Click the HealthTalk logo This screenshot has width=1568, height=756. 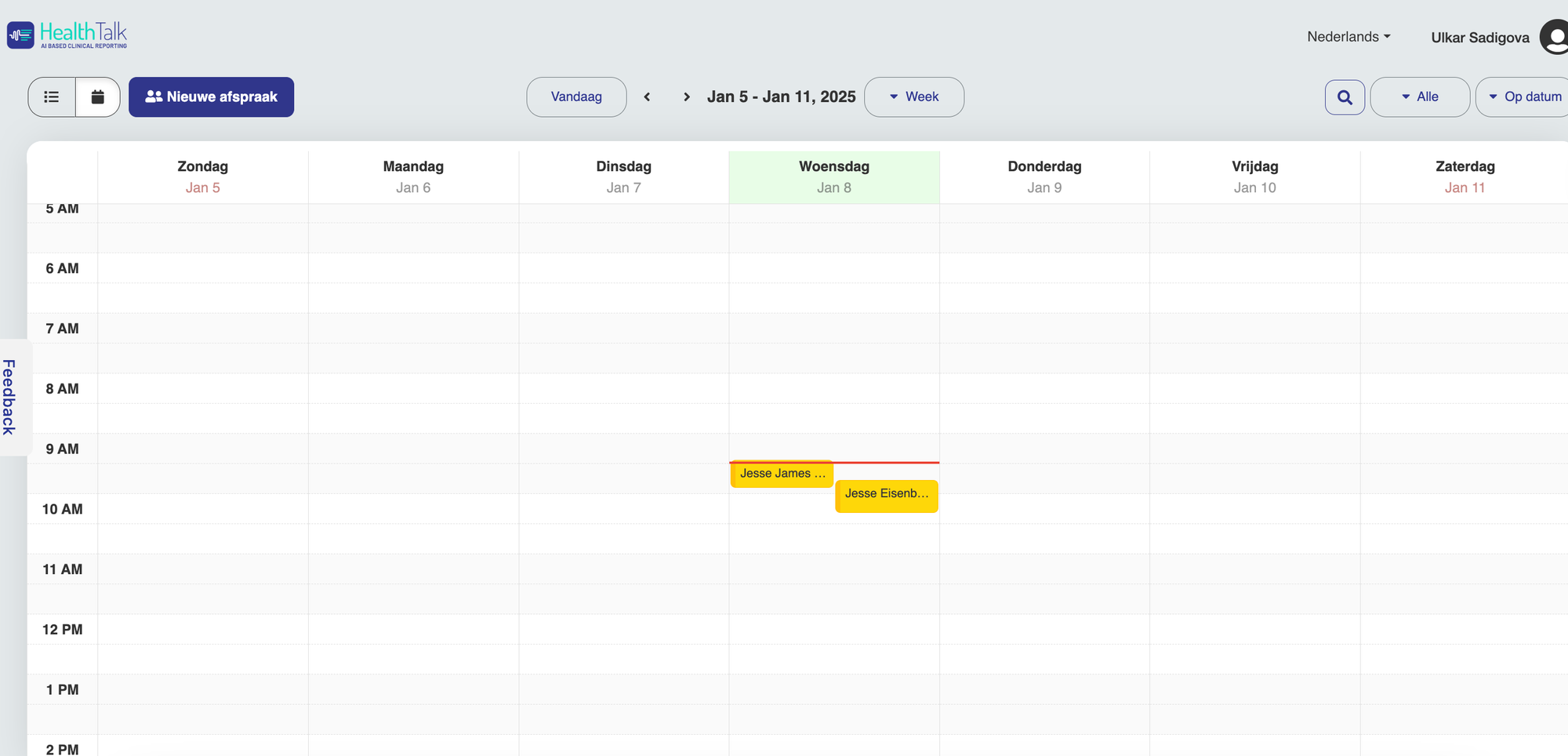click(x=67, y=35)
